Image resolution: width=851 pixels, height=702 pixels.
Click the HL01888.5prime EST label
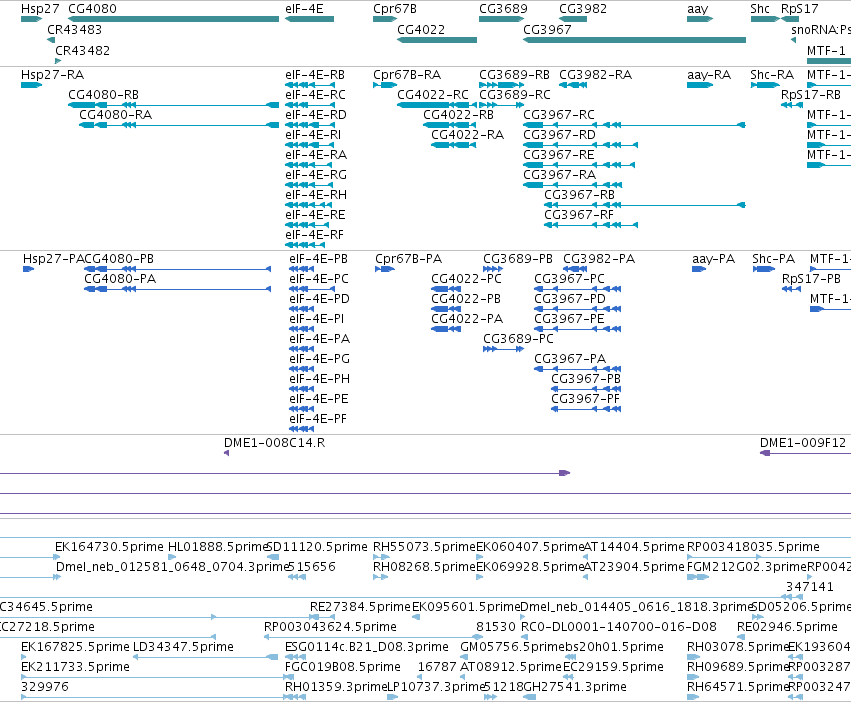pyautogui.click(x=218, y=546)
